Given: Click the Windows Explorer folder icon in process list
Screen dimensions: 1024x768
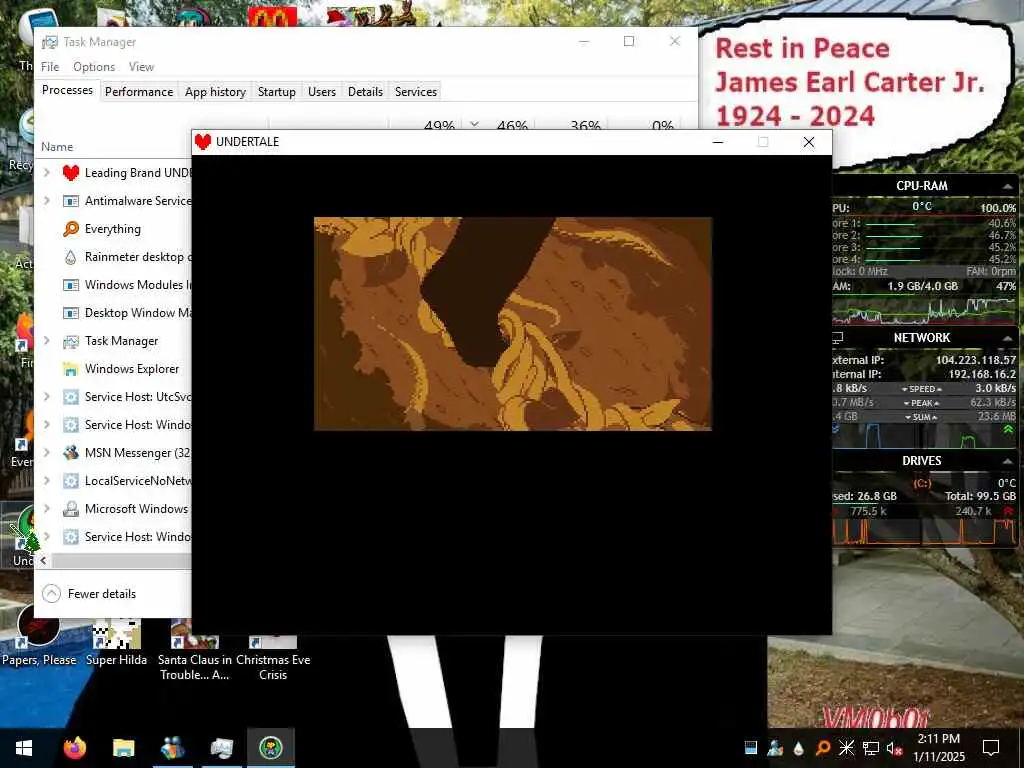Looking at the screenshot, I should pos(71,369).
